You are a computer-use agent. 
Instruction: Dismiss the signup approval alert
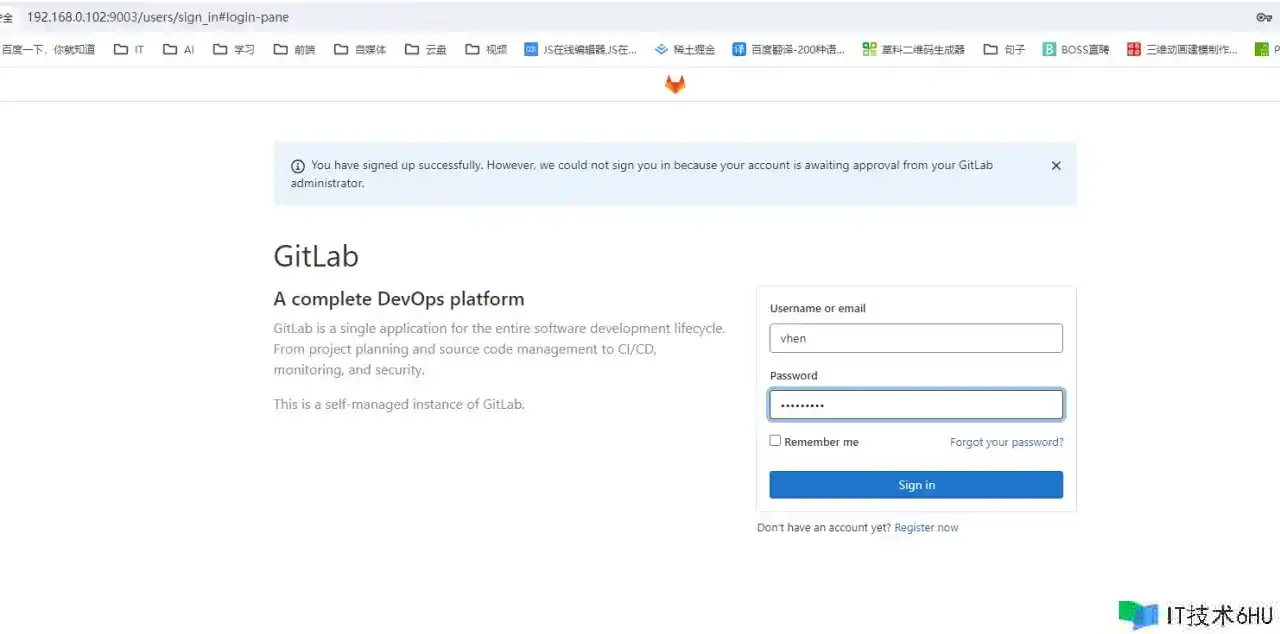(x=1056, y=166)
